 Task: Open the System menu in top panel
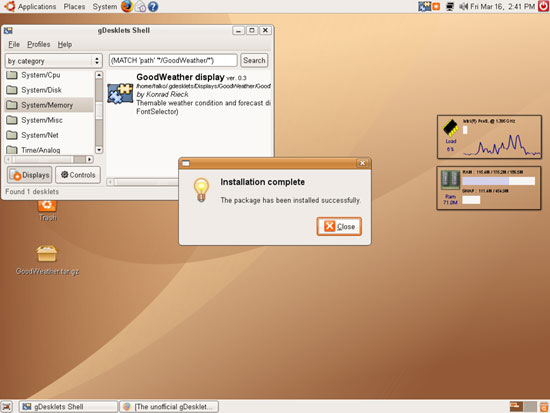(x=105, y=6)
